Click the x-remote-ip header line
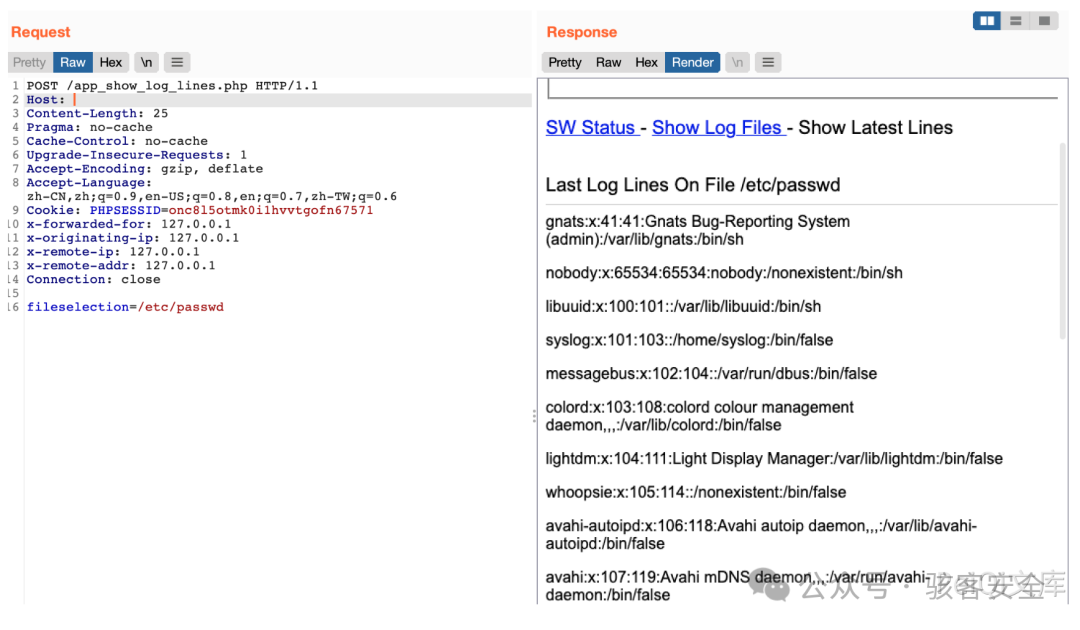1080x630 pixels. tap(113, 251)
